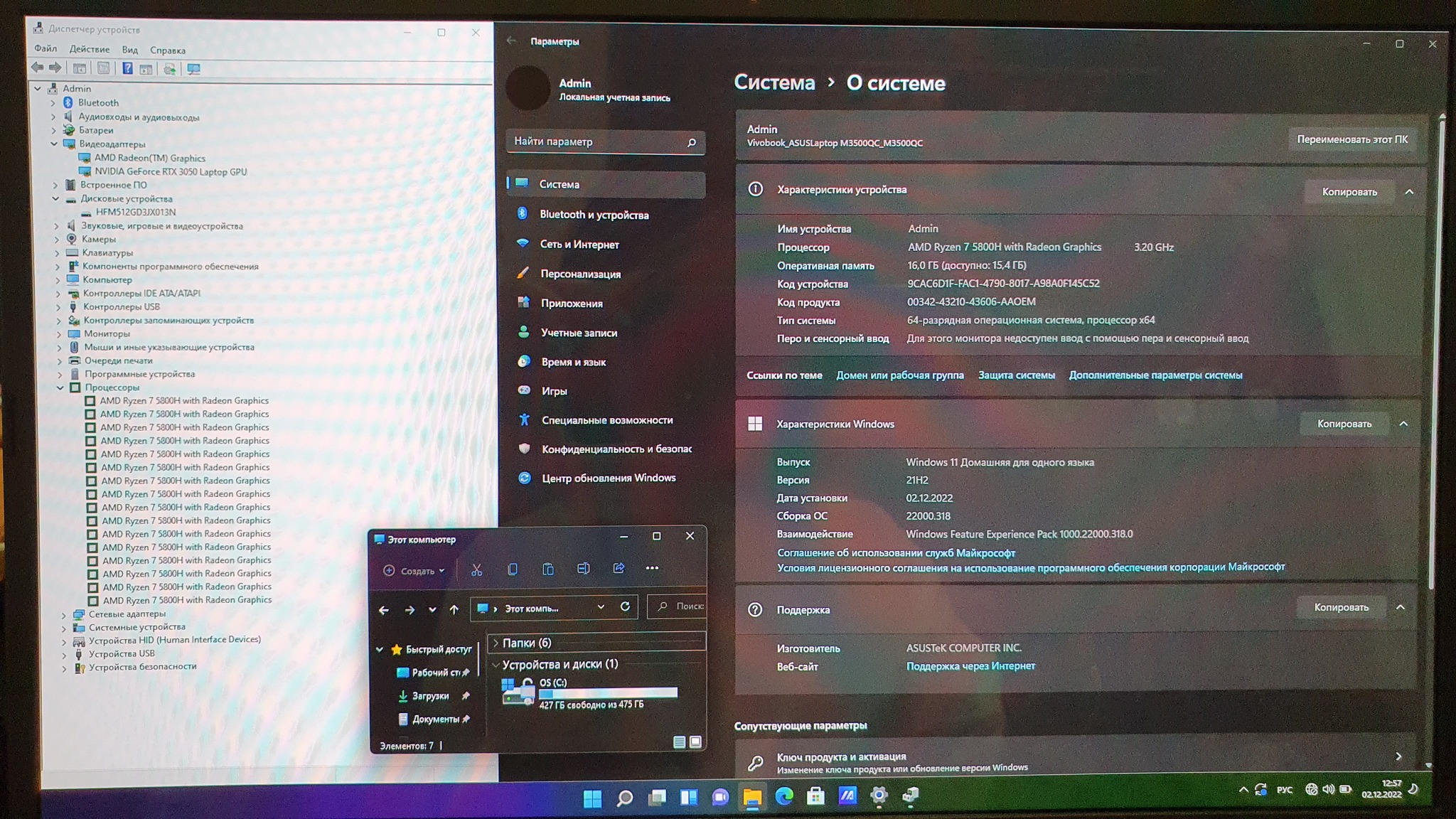This screenshot has width=1456, height=819.
Task: Open Центр обновления Windows in sidebar
Action: pos(606,478)
